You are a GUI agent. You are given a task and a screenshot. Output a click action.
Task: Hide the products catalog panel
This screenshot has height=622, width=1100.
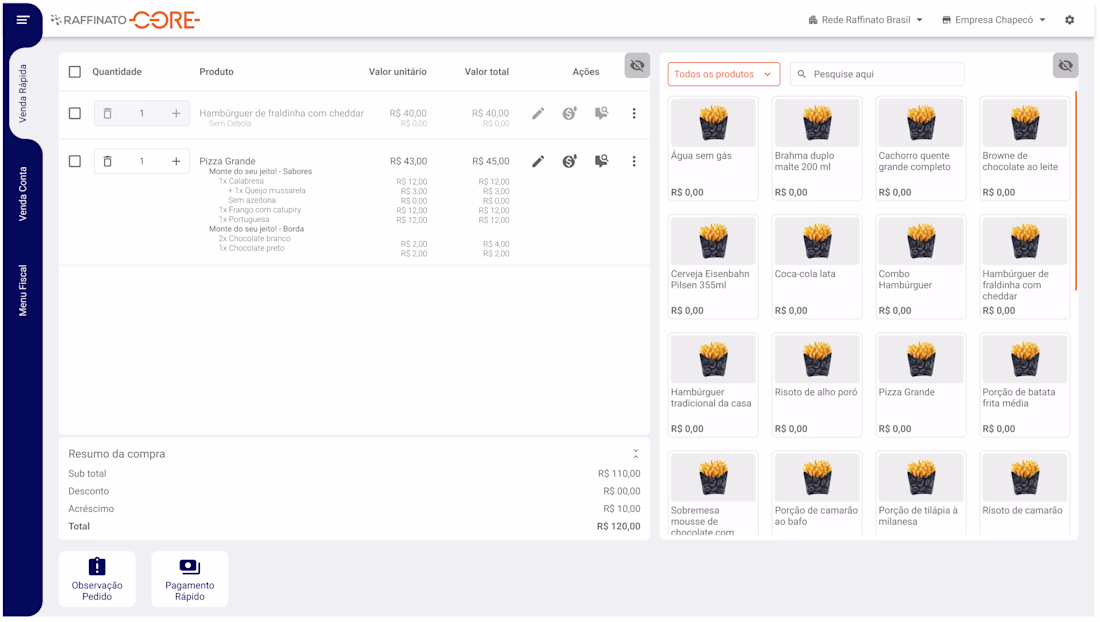tap(1065, 65)
